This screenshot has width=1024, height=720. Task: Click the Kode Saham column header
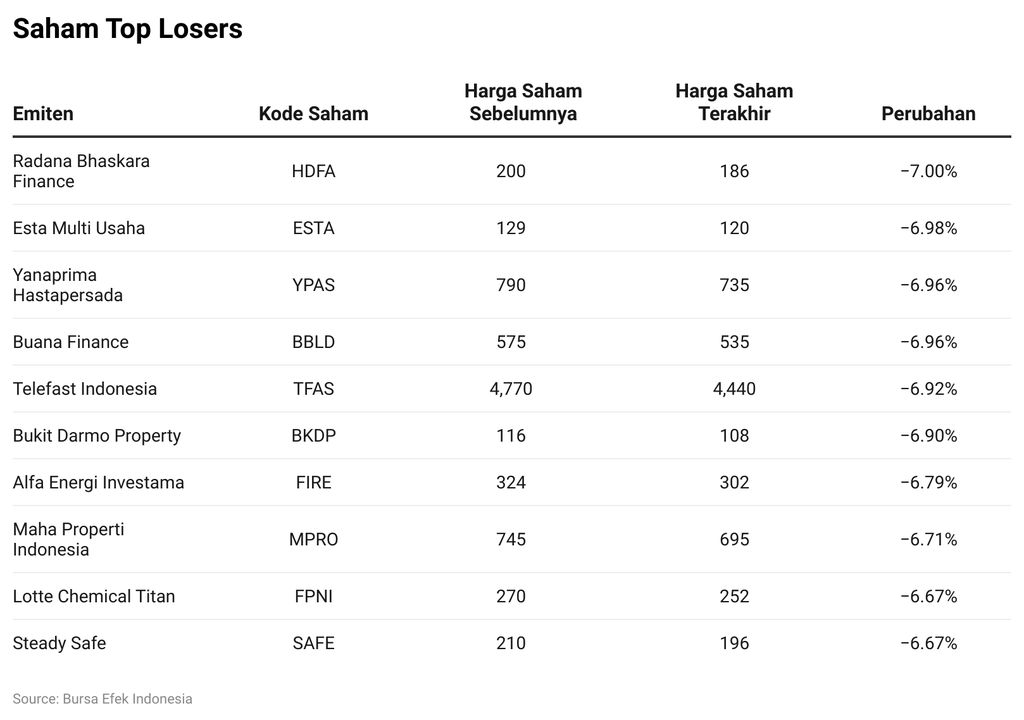click(313, 114)
